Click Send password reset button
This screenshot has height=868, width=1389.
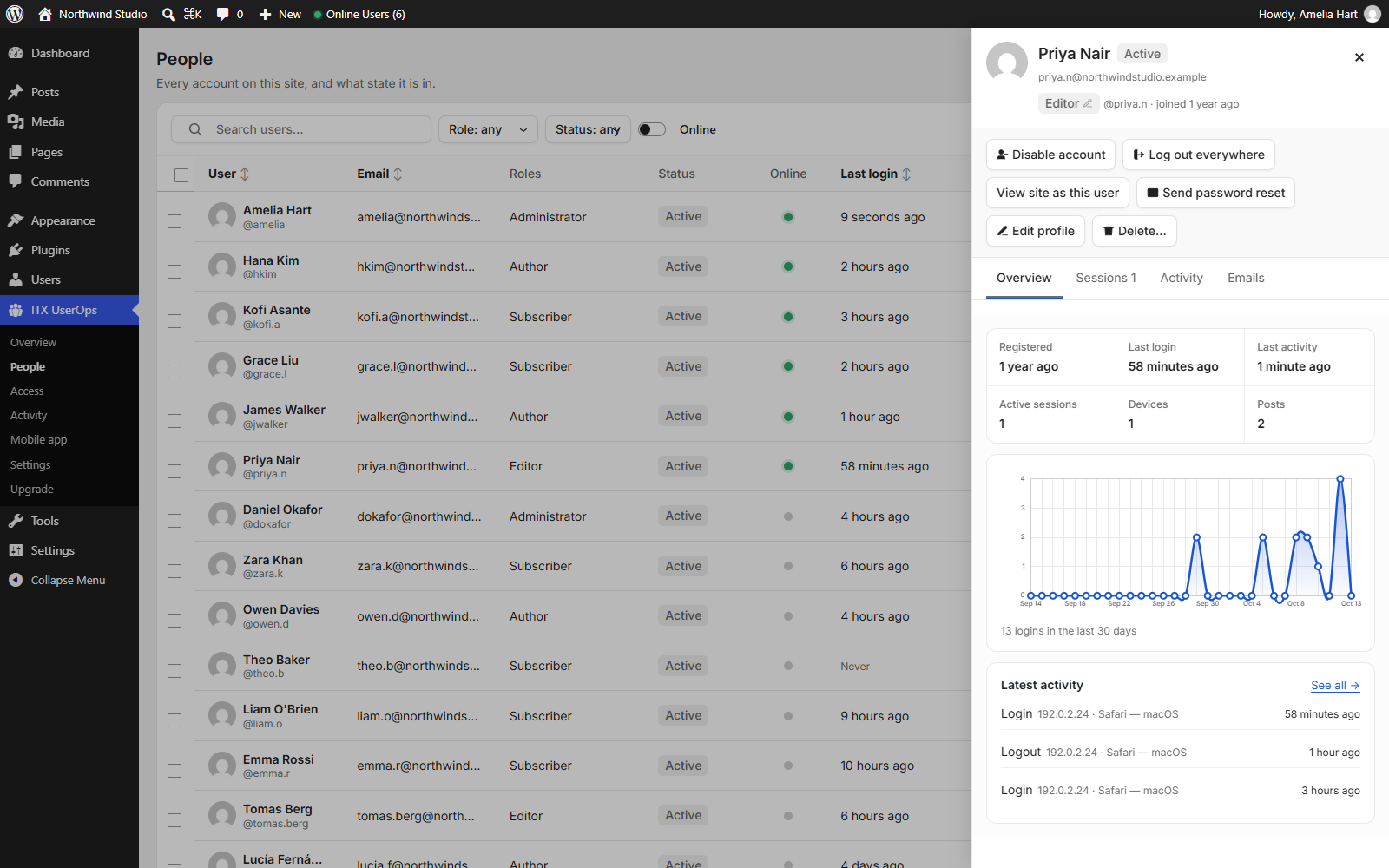coord(1216,193)
